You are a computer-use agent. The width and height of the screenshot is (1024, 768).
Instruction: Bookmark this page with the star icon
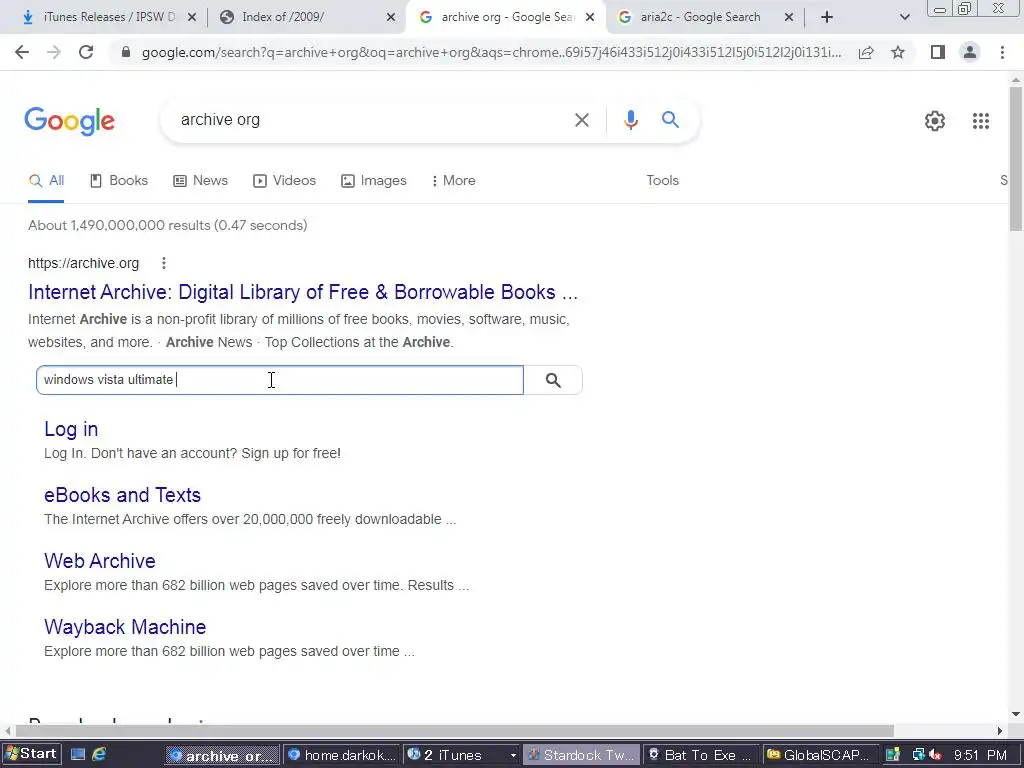pyautogui.click(x=898, y=52)
